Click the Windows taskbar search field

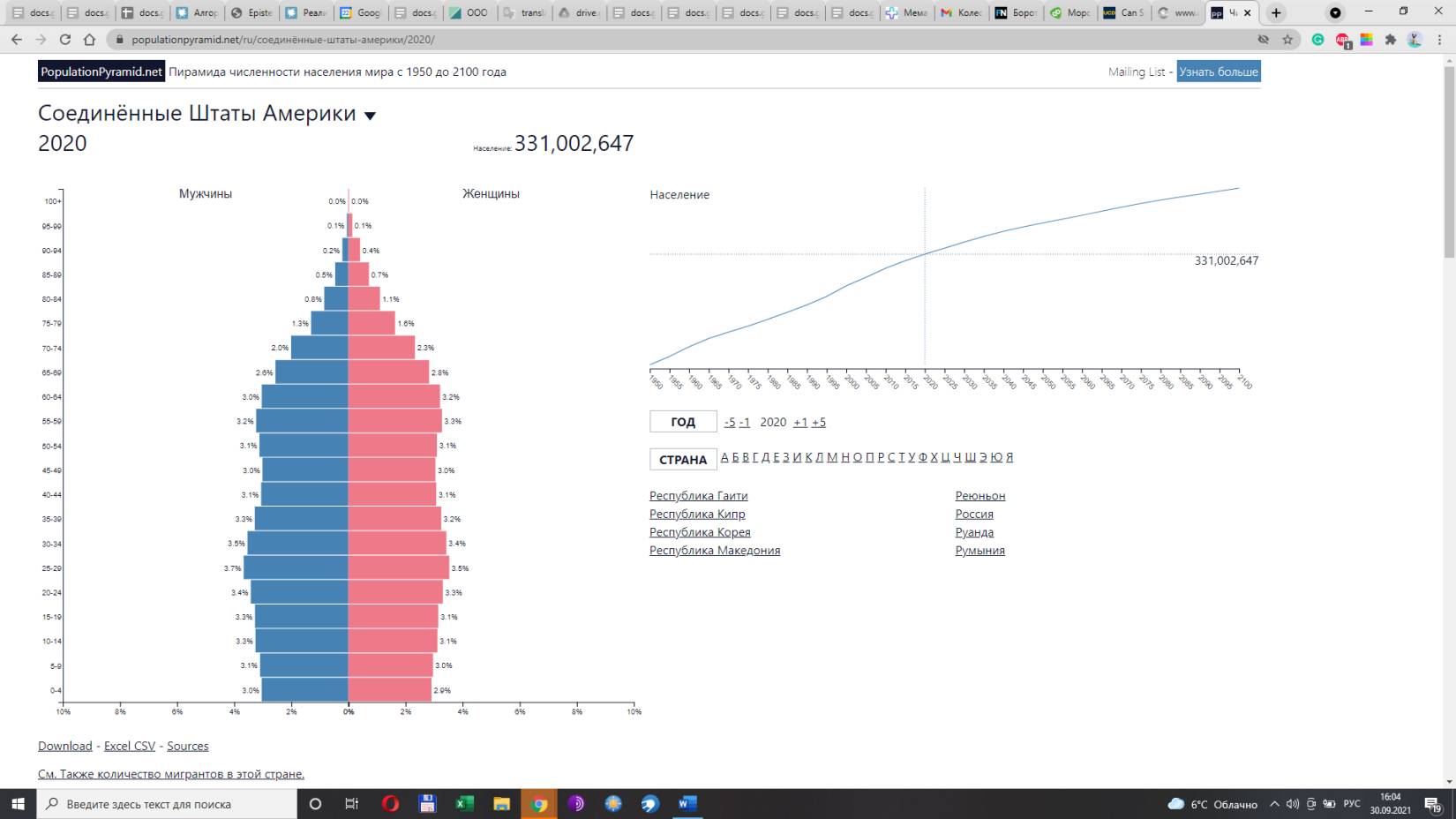click(168, 804)
